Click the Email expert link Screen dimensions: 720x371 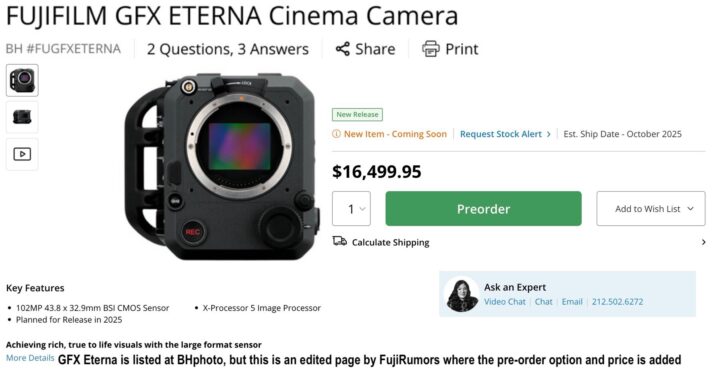click(x=572, y=302)
